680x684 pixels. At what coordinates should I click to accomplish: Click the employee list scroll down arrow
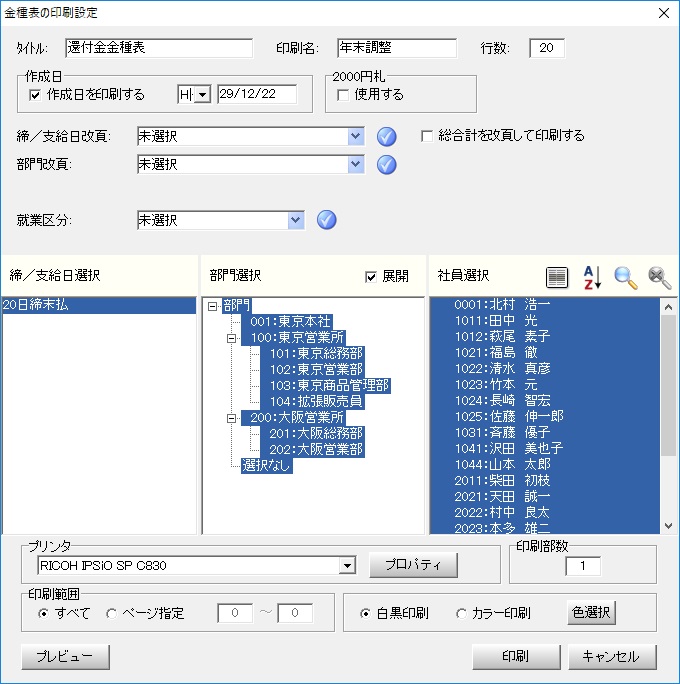click(668, 526)
